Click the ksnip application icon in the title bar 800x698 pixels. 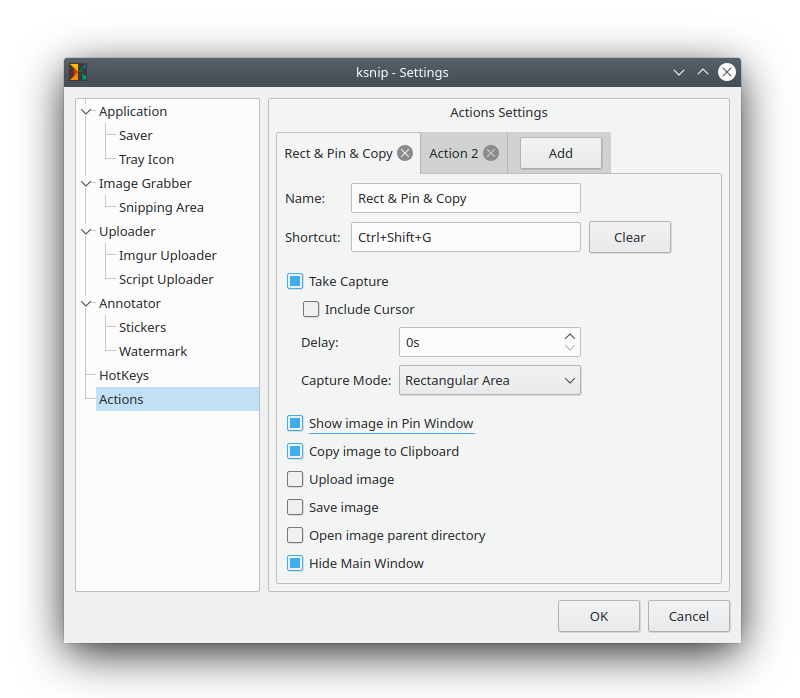pos(78,72)
